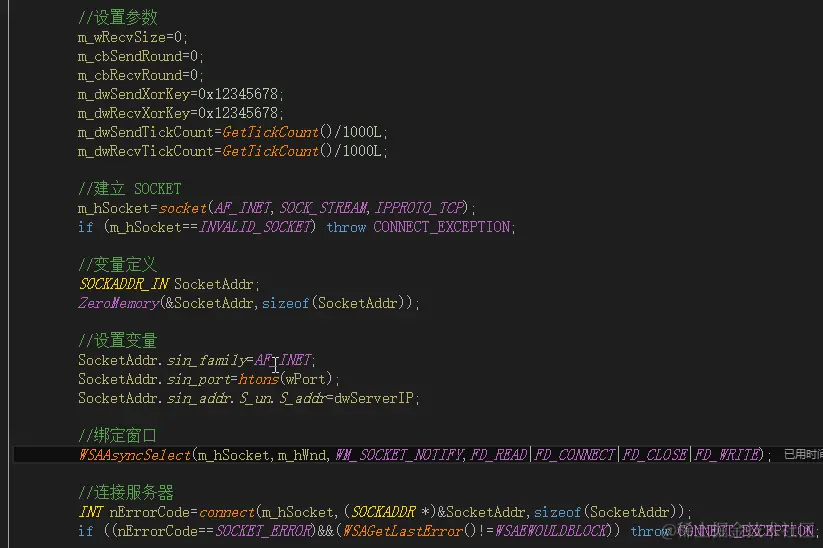
Task: Click the 'FD_READ' flag
Action: (499, 455)
